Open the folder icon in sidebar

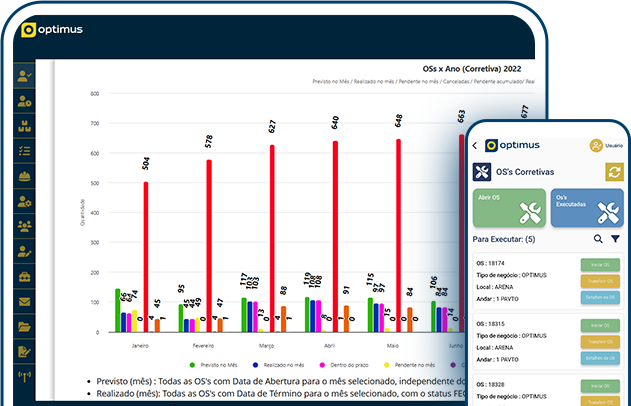click(x=25, y=326)
